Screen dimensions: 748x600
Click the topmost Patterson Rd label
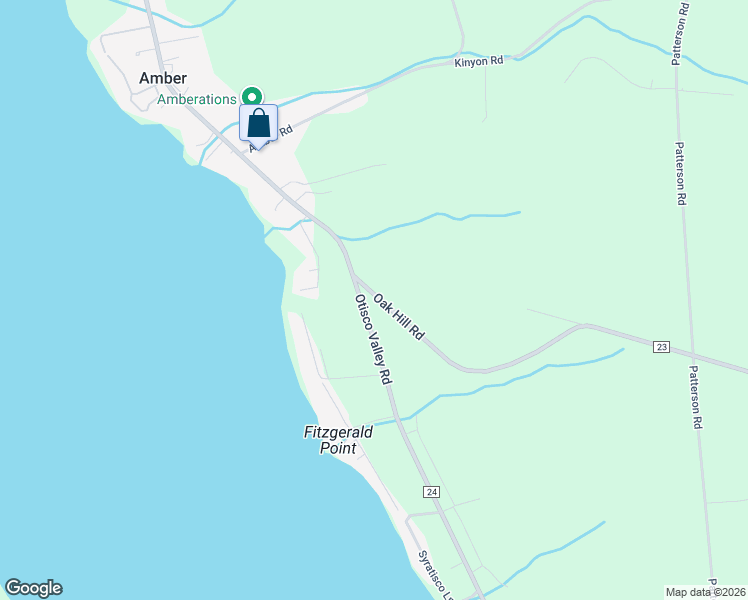tap(680, 33)
